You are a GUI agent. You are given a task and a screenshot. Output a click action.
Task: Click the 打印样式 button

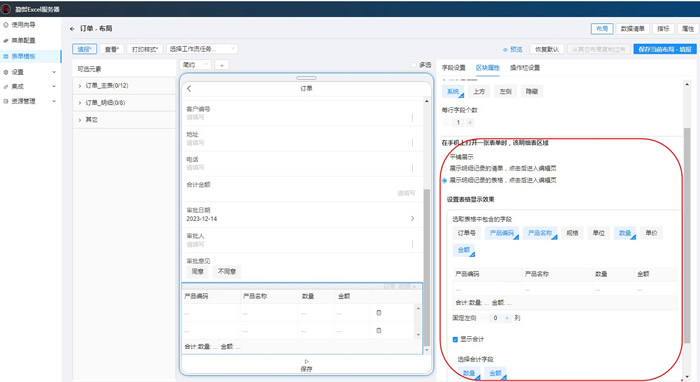tap(145, 49)
